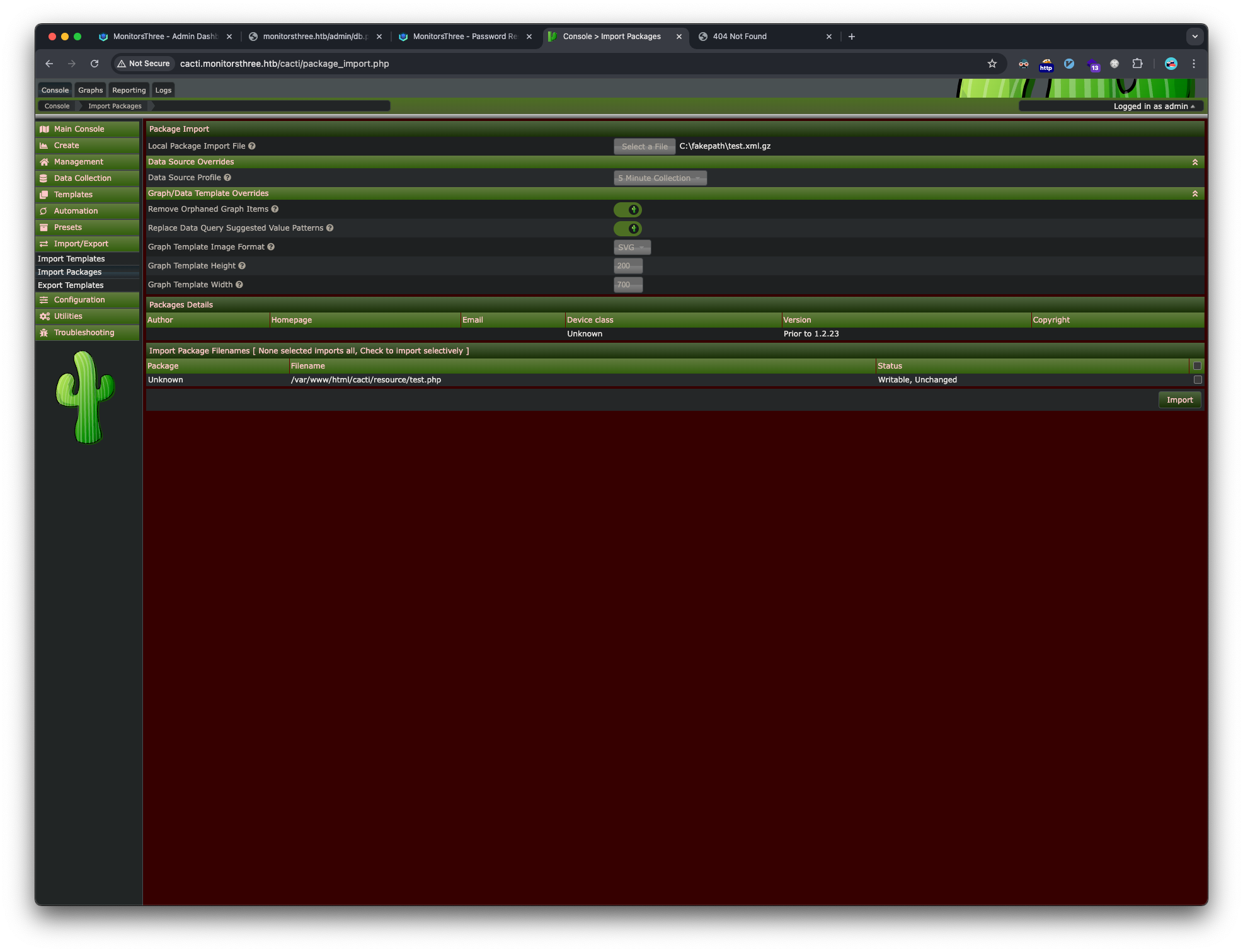Open the Export Templates link

pos(71,285)
